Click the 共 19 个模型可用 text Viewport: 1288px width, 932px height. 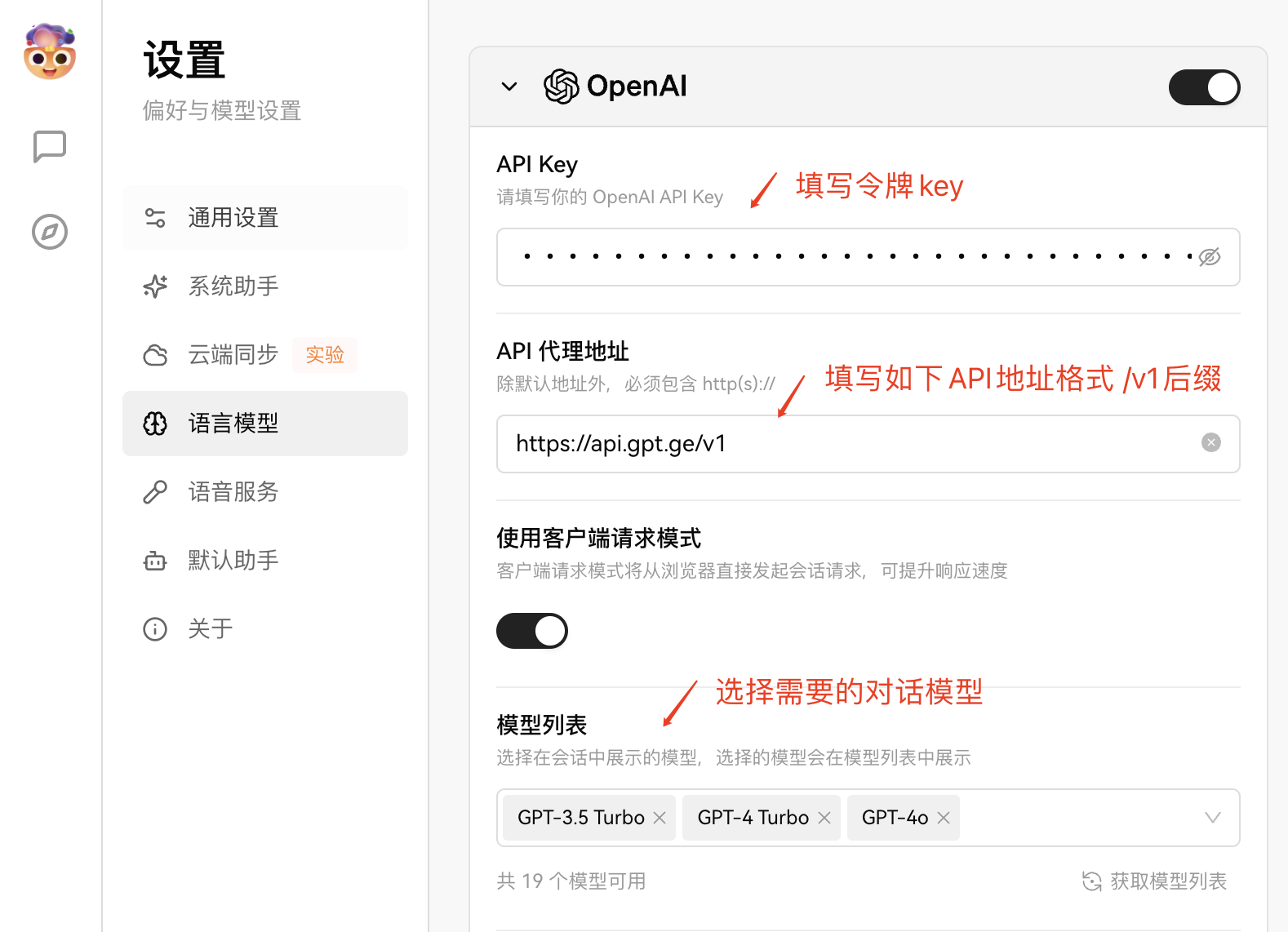point(571,881)
